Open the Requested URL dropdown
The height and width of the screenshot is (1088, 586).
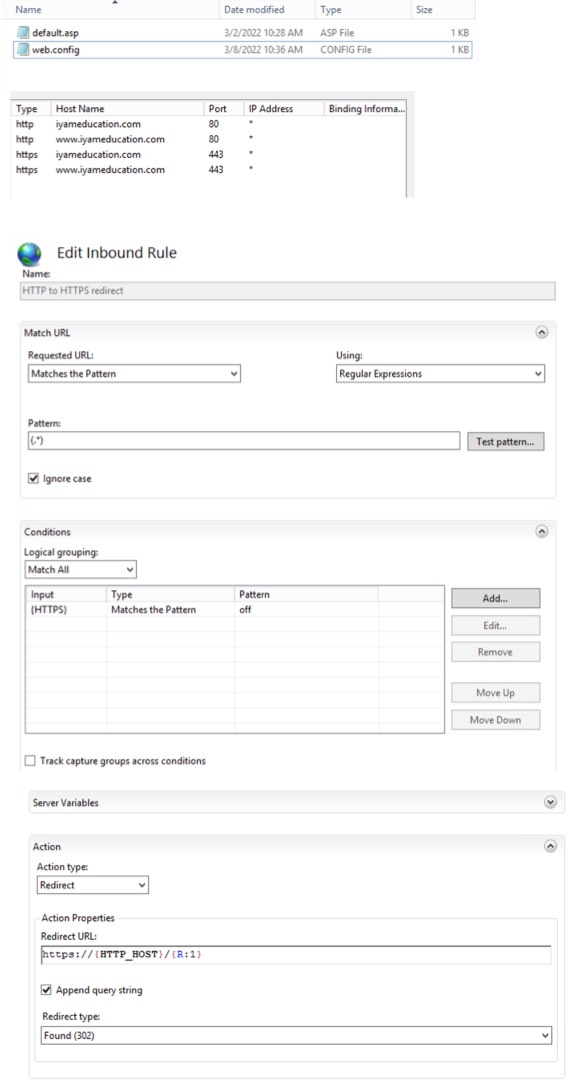click(x=134, y=373)
